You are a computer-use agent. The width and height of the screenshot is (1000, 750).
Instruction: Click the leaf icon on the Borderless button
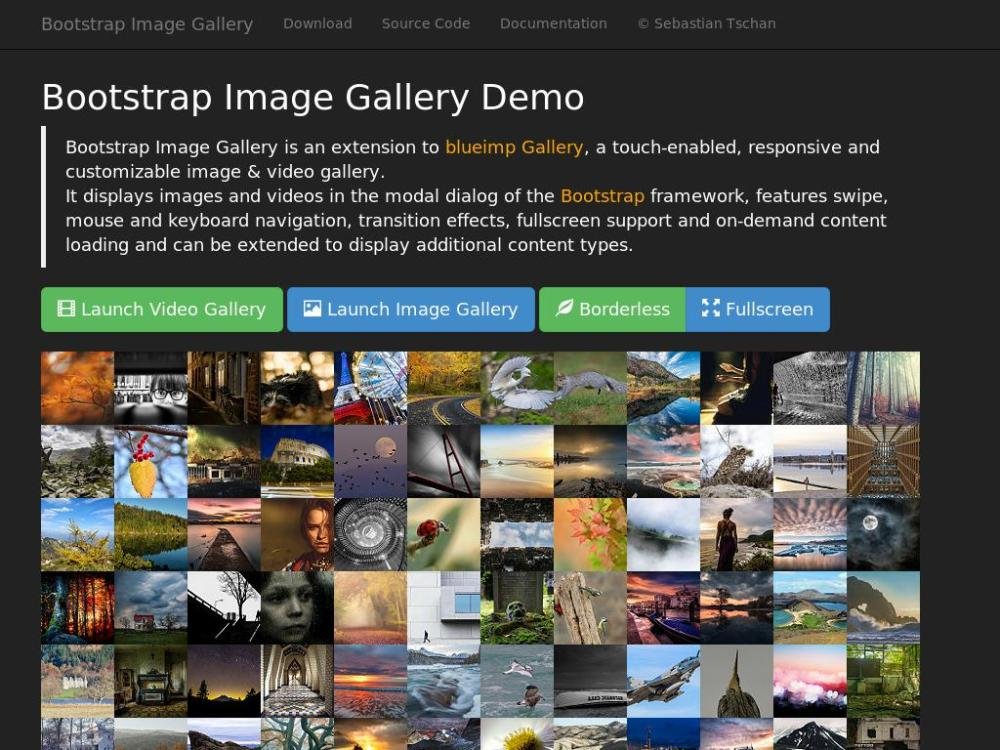[564, 309]
